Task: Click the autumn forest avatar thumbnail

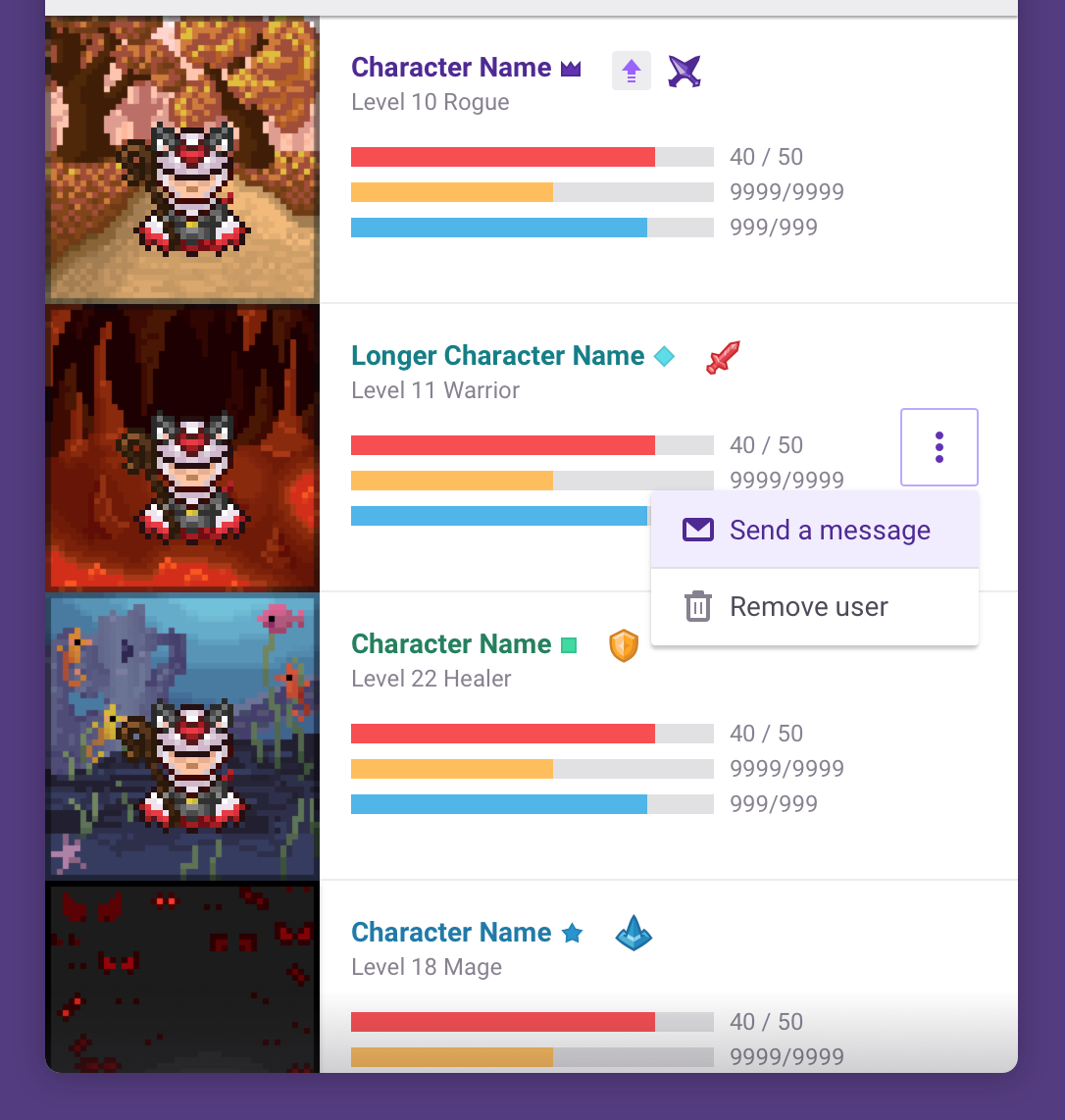Action: 182,160
